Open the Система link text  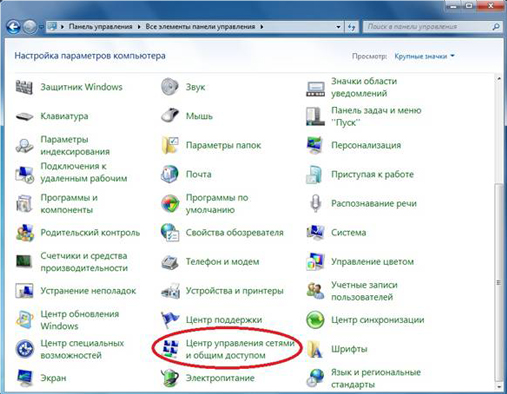[x=348, y=232]
